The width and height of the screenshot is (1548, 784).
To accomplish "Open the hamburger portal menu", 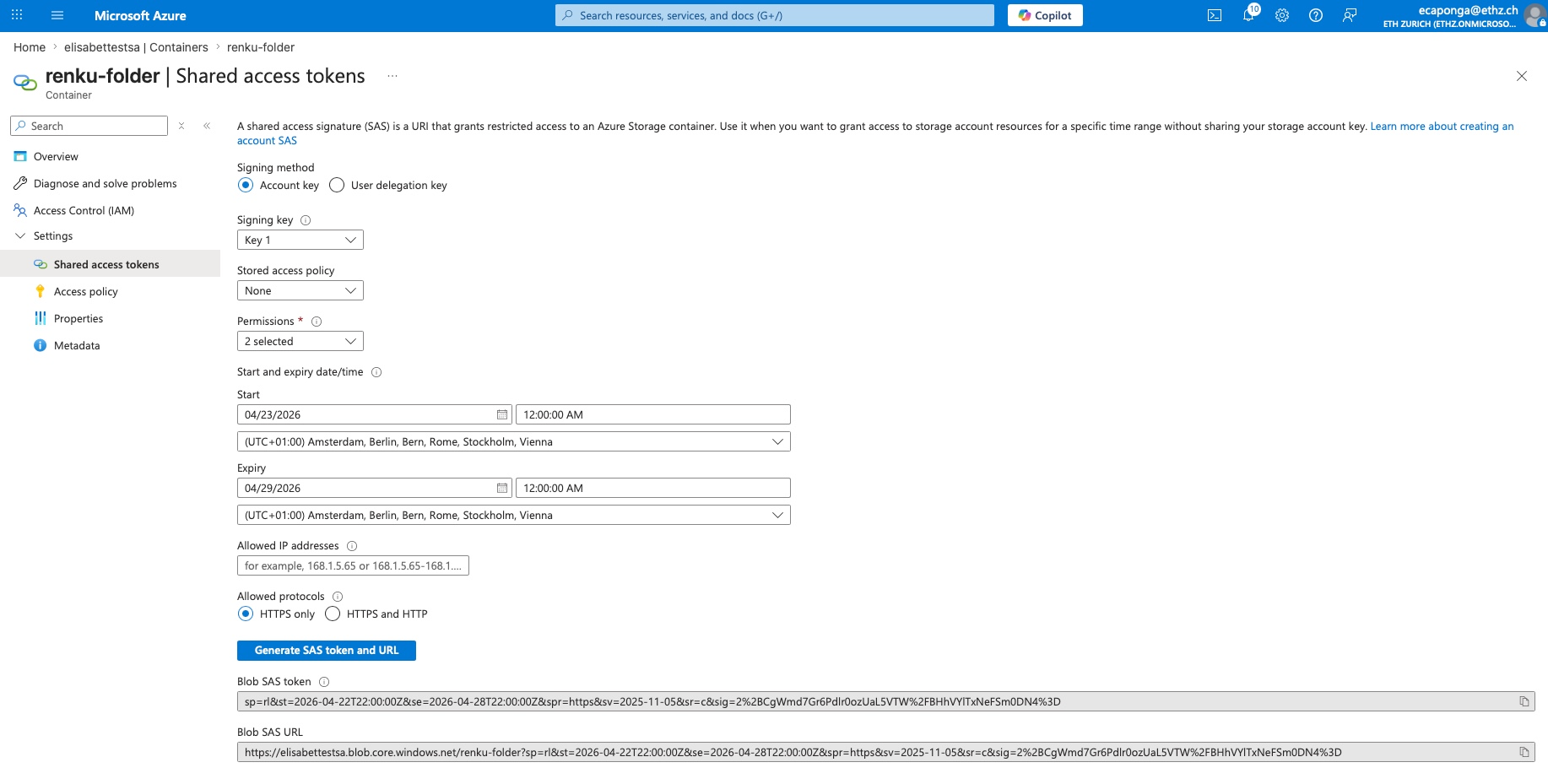I will [57, 15].
